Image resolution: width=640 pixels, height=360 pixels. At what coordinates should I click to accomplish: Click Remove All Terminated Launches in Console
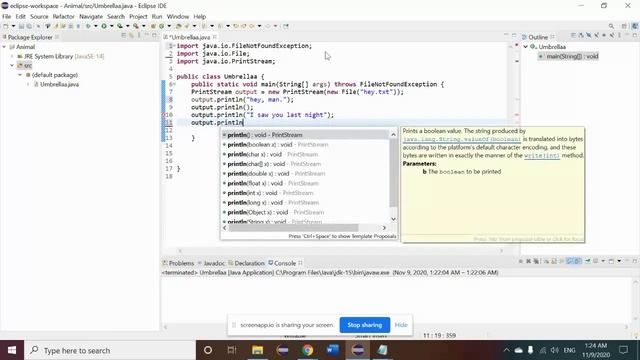coord(536,261)
